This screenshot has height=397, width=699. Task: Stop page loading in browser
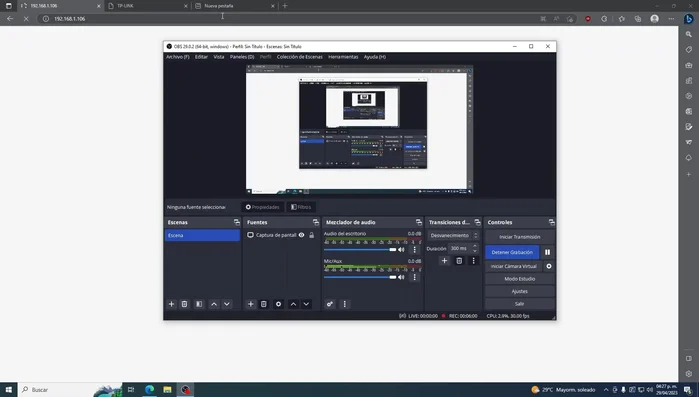click(26, 19)
